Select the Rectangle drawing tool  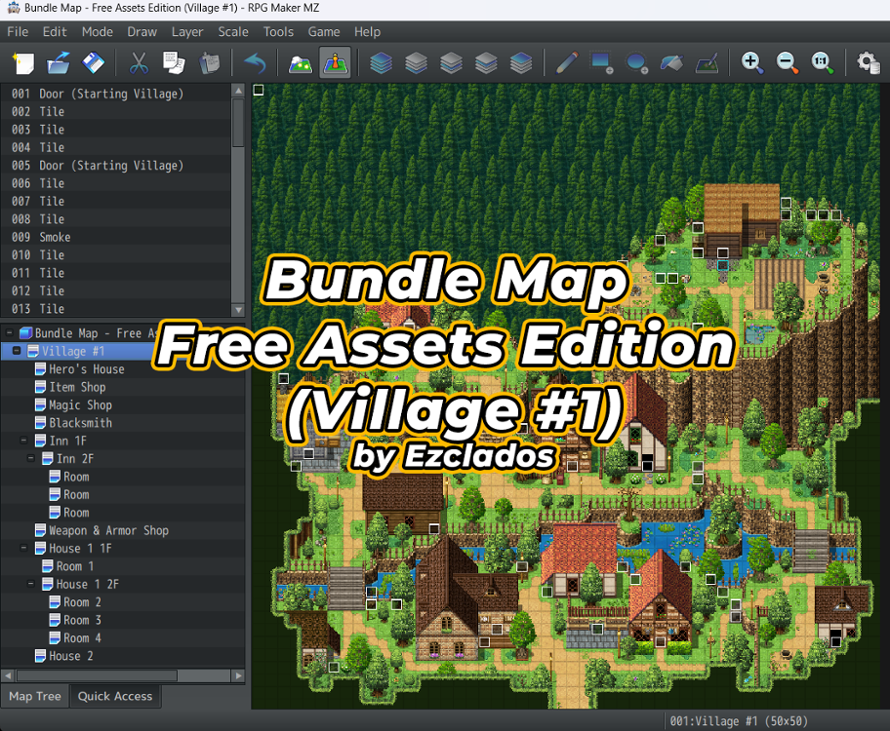pos(601,62)
